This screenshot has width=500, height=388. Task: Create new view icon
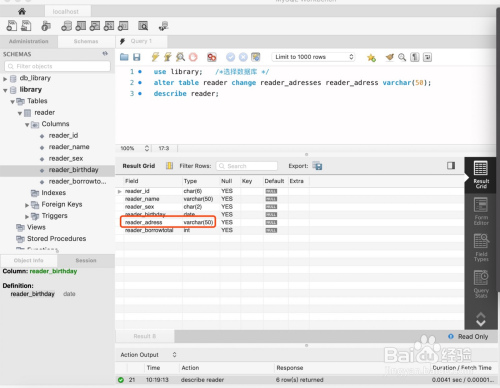click(x=95, y=26)
